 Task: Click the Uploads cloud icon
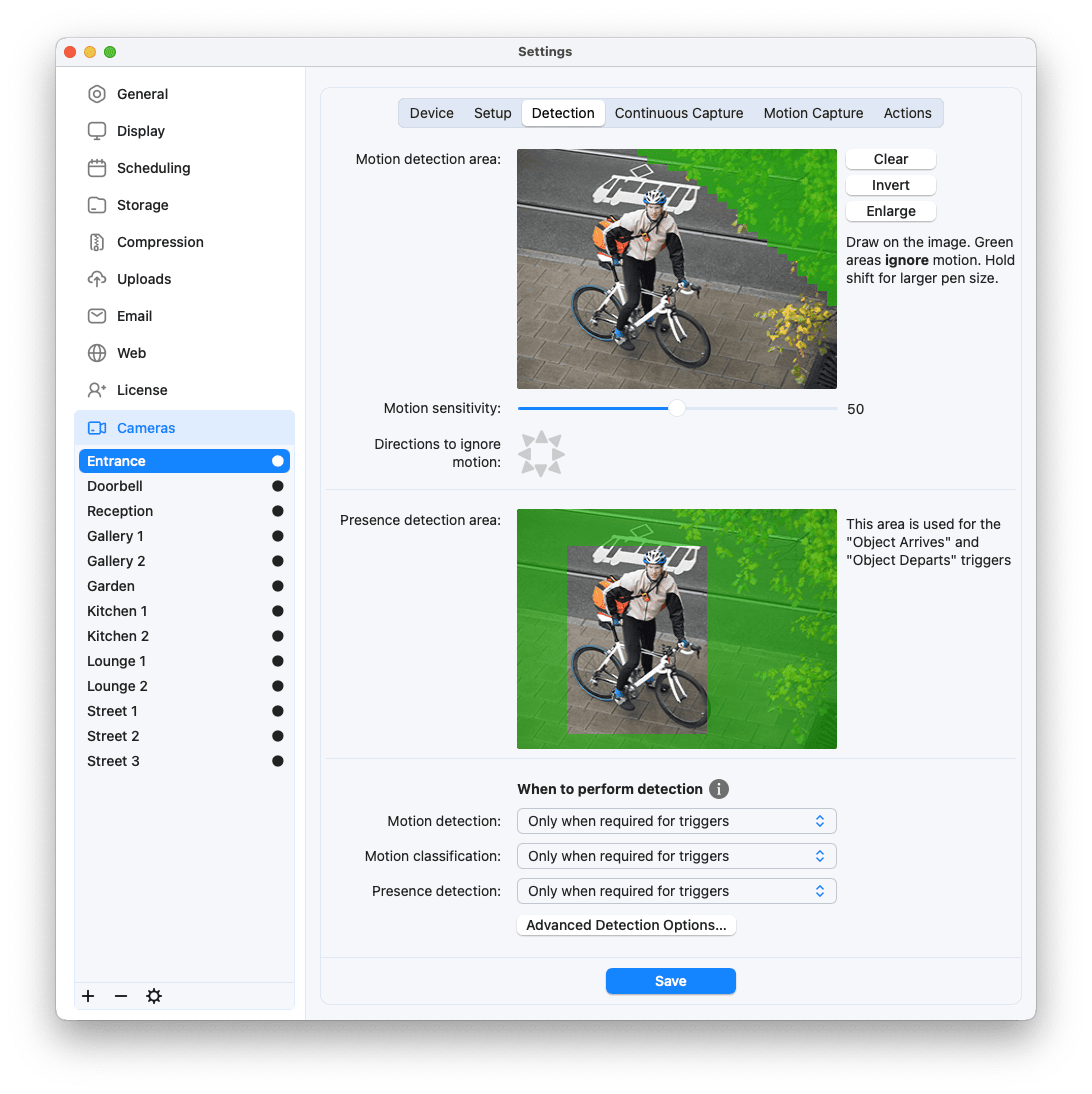pyautogui.click(x=96, y=279)
